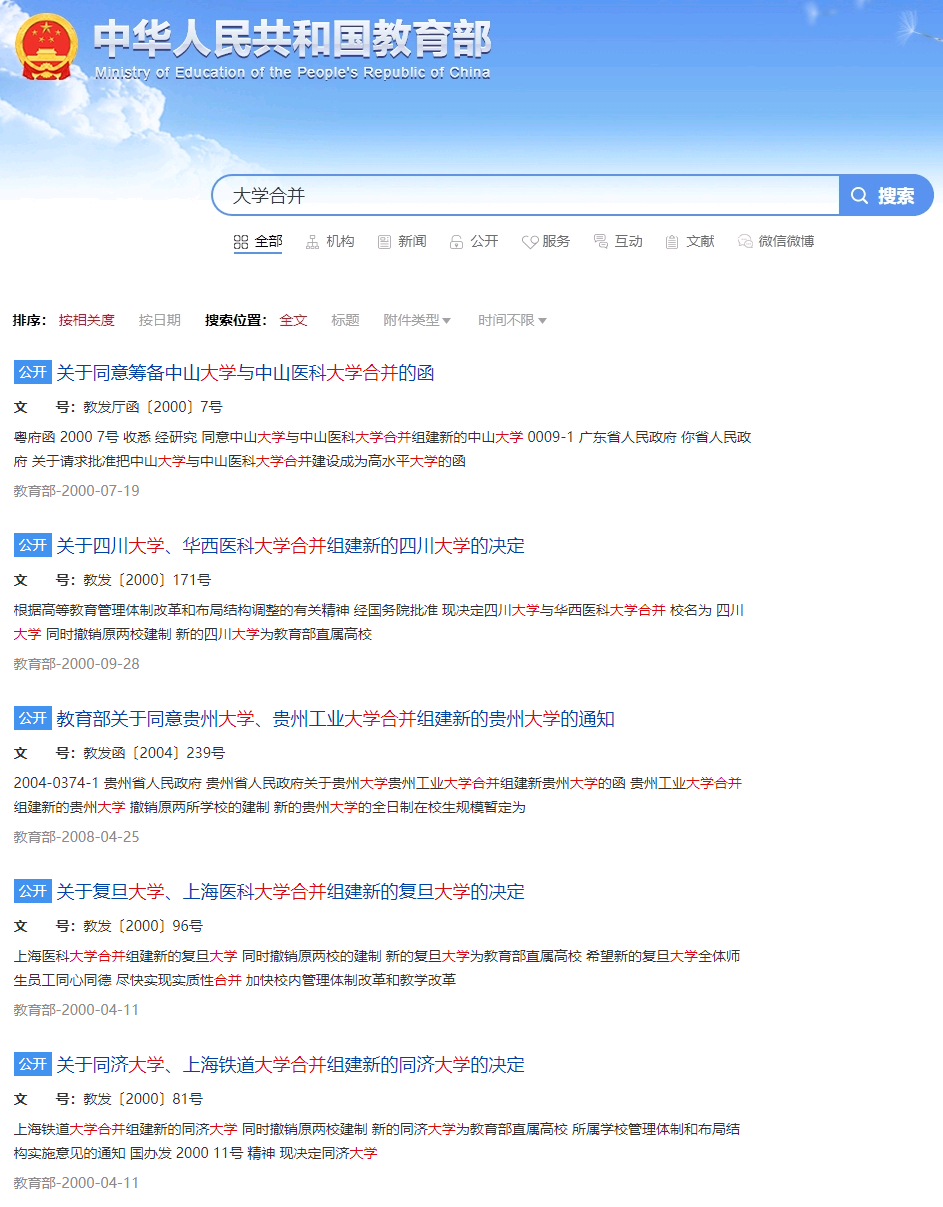Switch sorting to 按日期 (by date)
The width and height of the screenshot is (943, 1207).
tap(159, 320)
